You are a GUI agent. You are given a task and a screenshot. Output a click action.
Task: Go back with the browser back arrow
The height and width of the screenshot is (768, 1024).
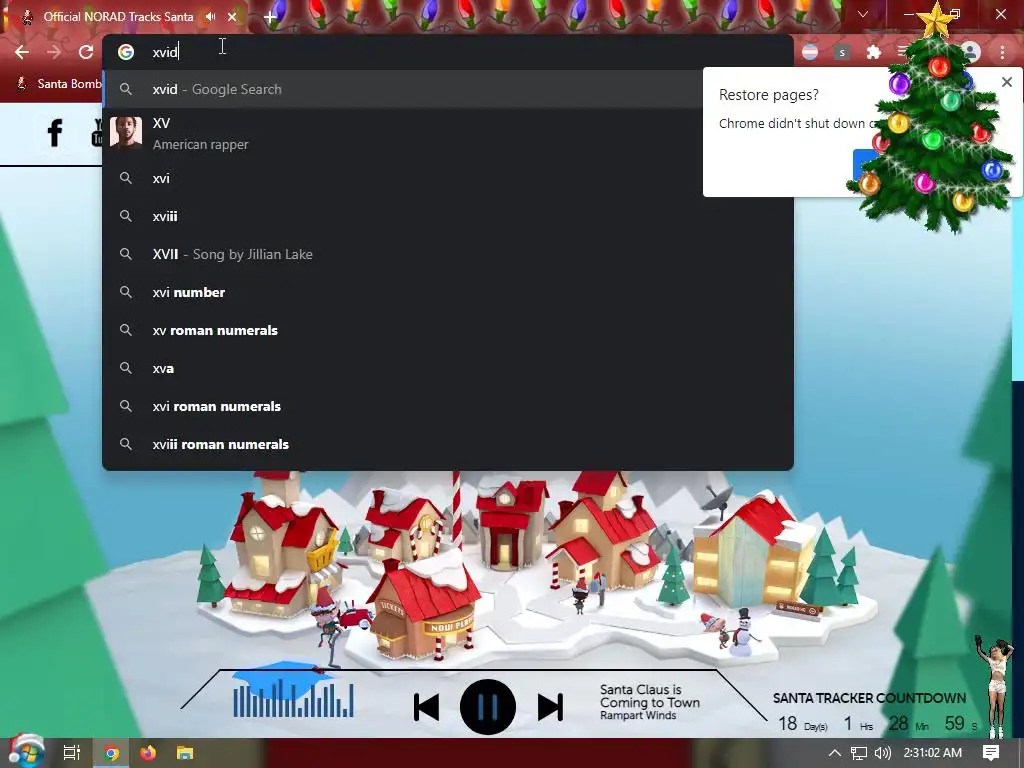(22, 52)
